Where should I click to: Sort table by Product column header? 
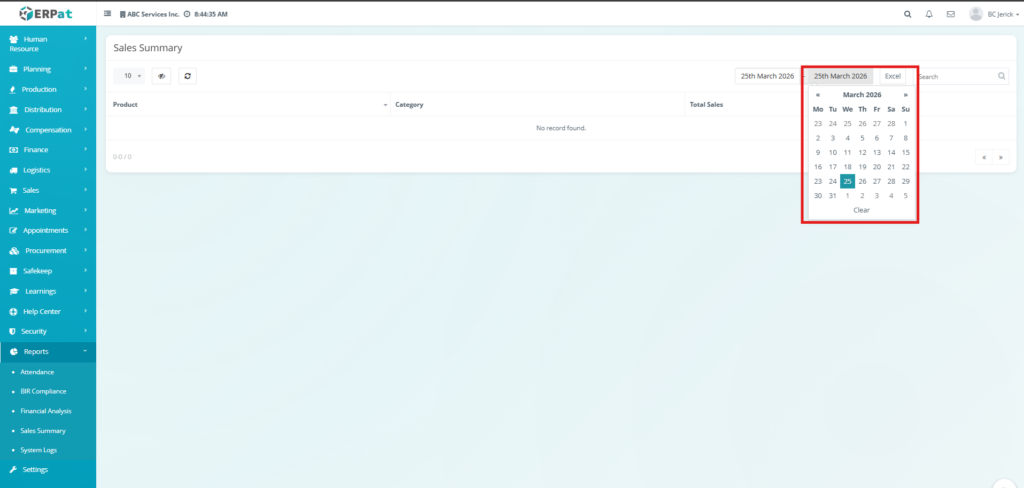248,104
